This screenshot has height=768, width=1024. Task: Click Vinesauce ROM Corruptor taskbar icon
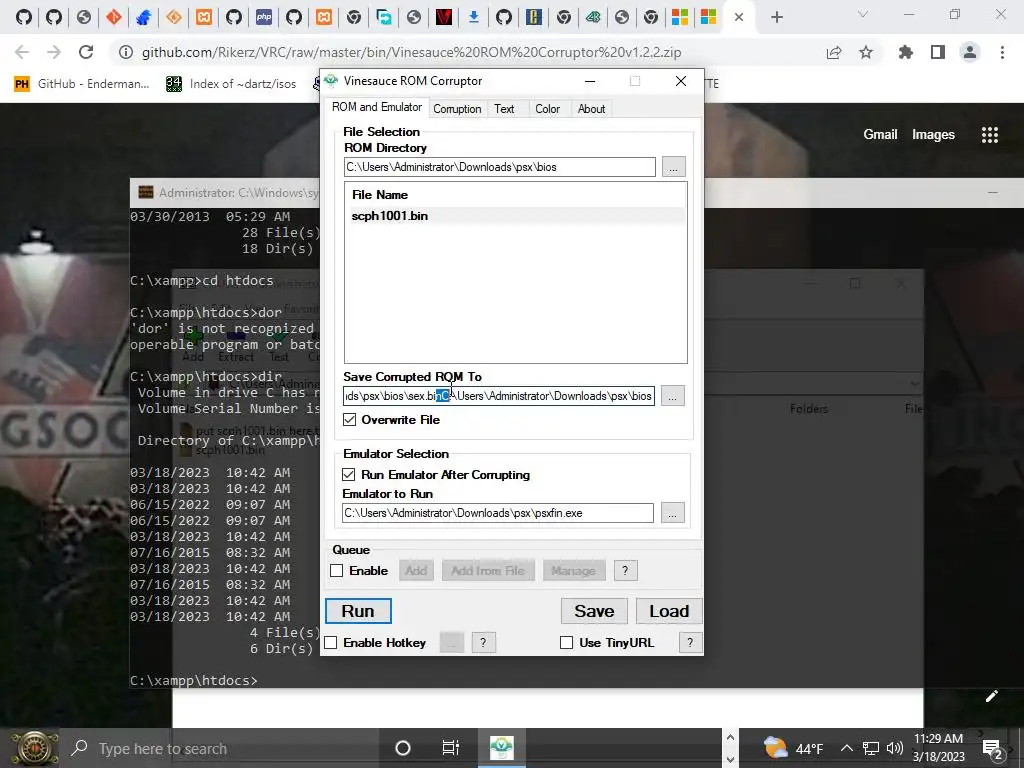pyautogui.click(x=502, y=748)
